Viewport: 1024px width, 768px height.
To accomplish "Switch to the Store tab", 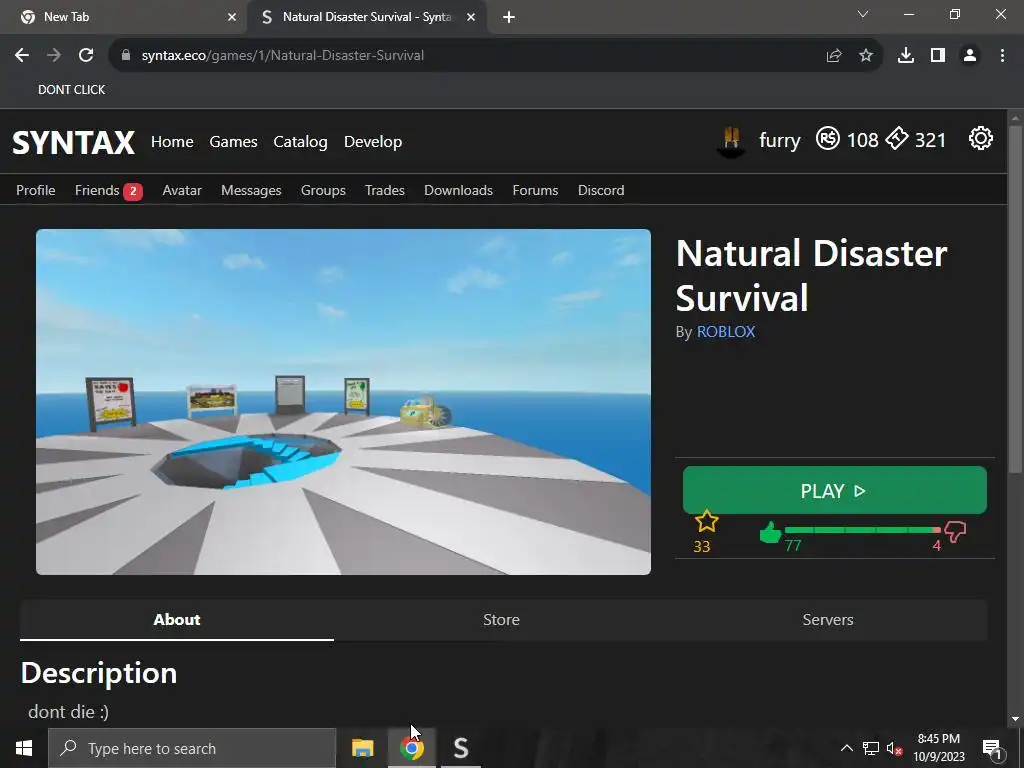I will tap(502, 620).
